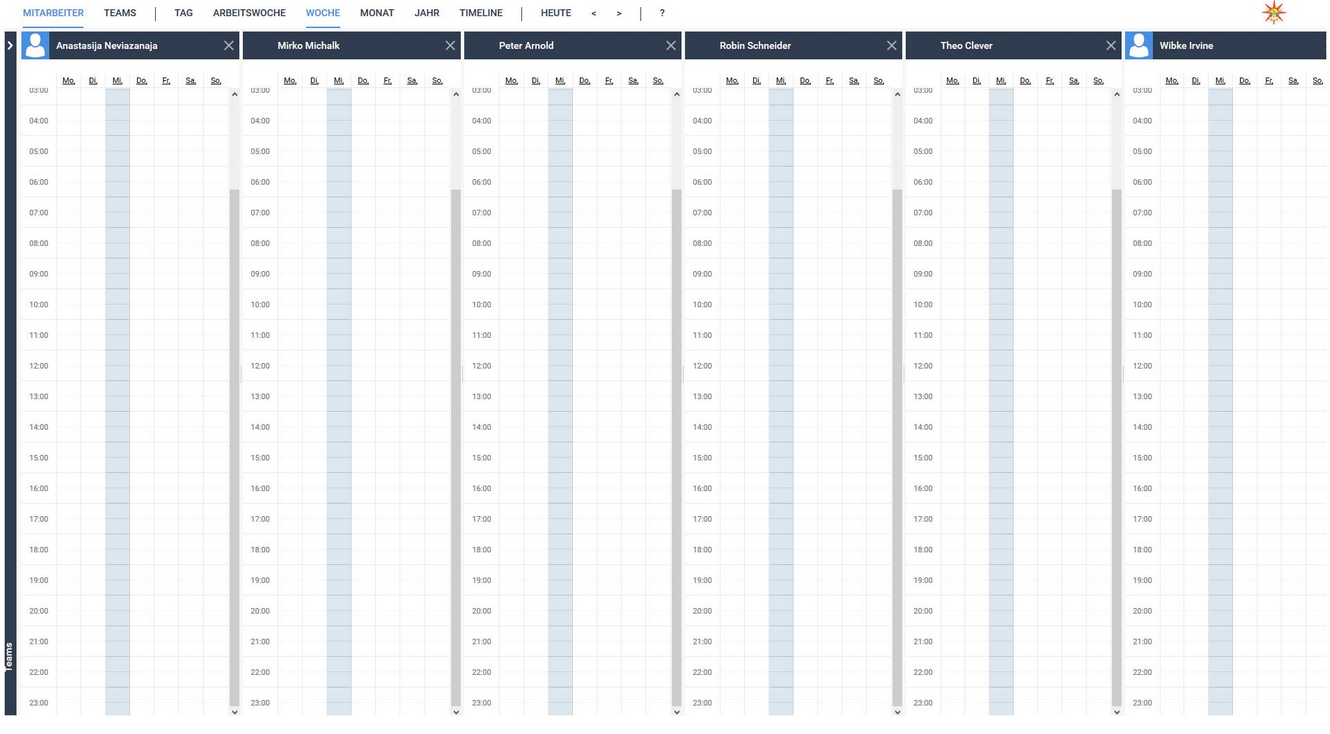Switch to the Mitarbeiter tab

(x=53, y=13)
